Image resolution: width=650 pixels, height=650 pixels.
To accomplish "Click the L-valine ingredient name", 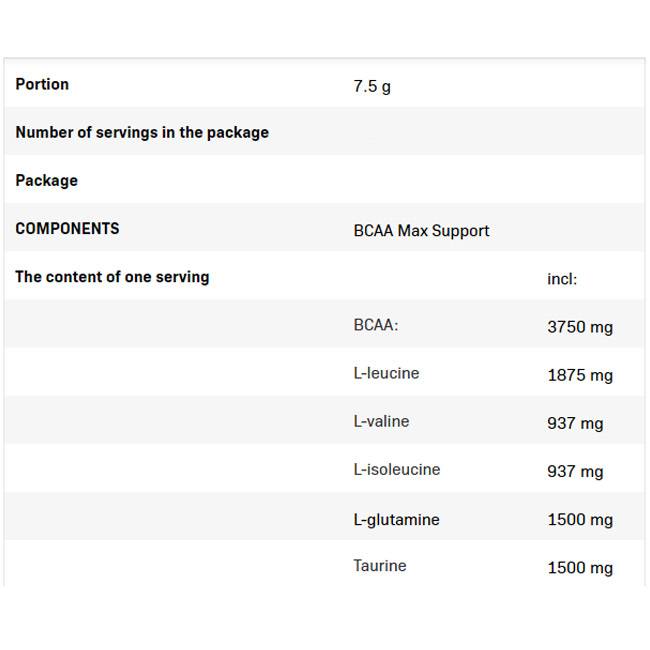I will (x=381, y=421).
